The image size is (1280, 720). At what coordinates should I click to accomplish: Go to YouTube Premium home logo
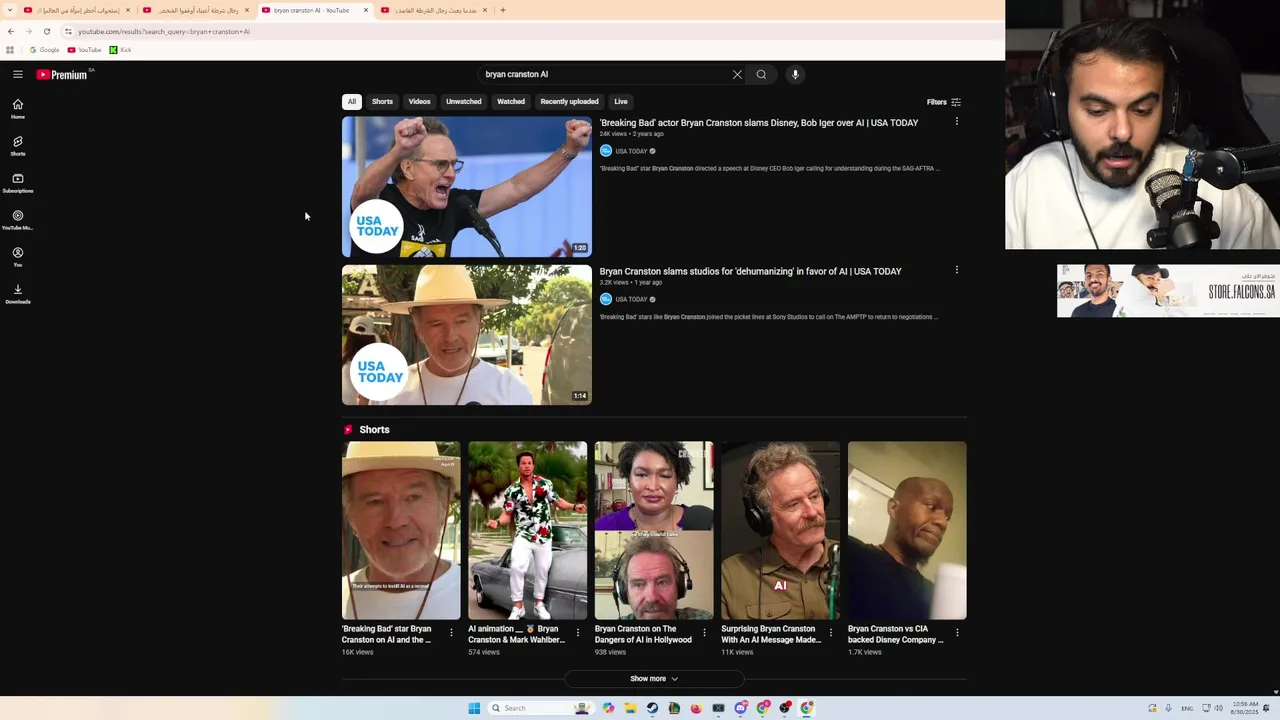(x=62, y=74)
